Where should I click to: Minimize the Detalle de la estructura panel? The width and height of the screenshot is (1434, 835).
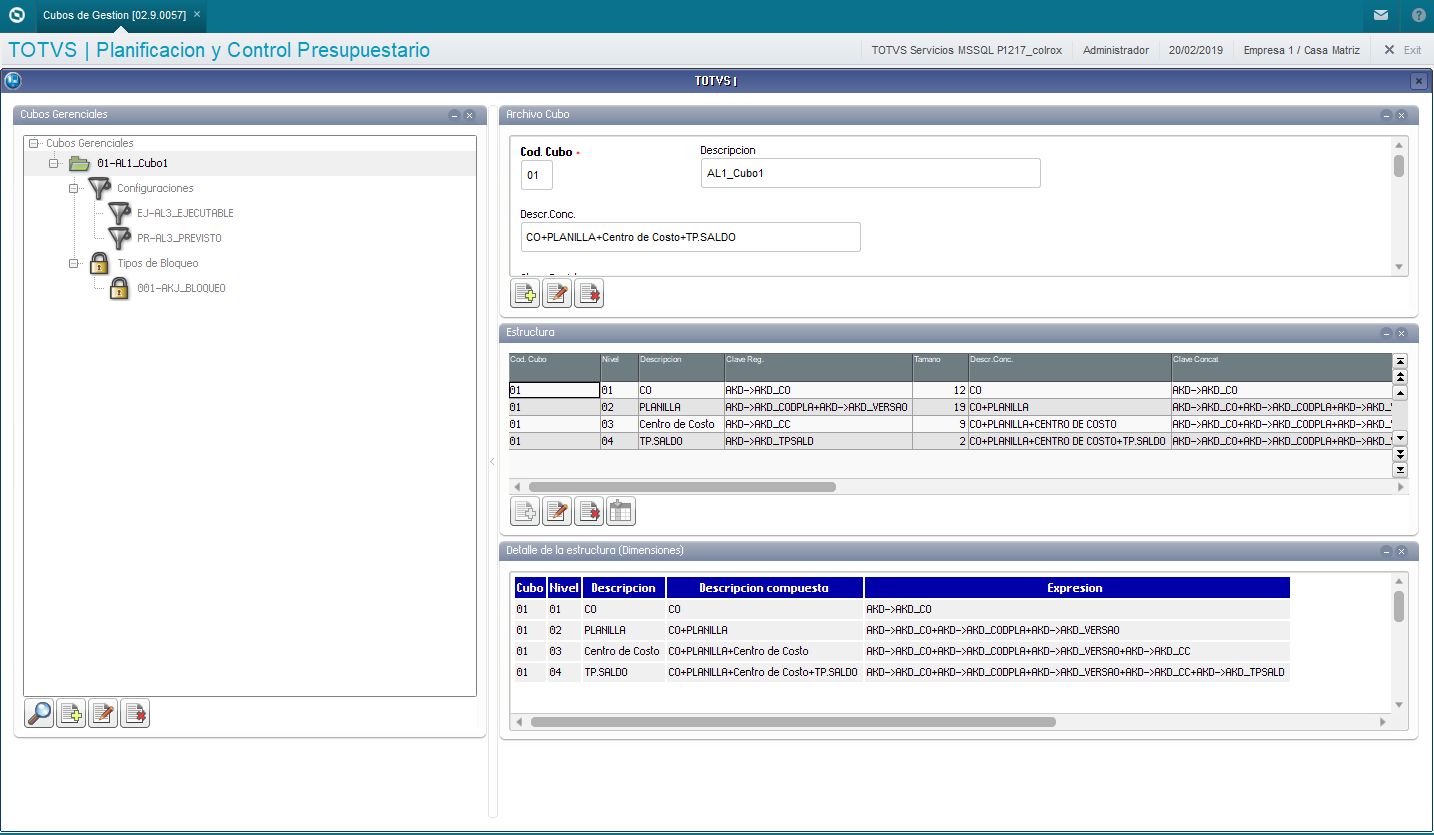[x=1386, y=551]
